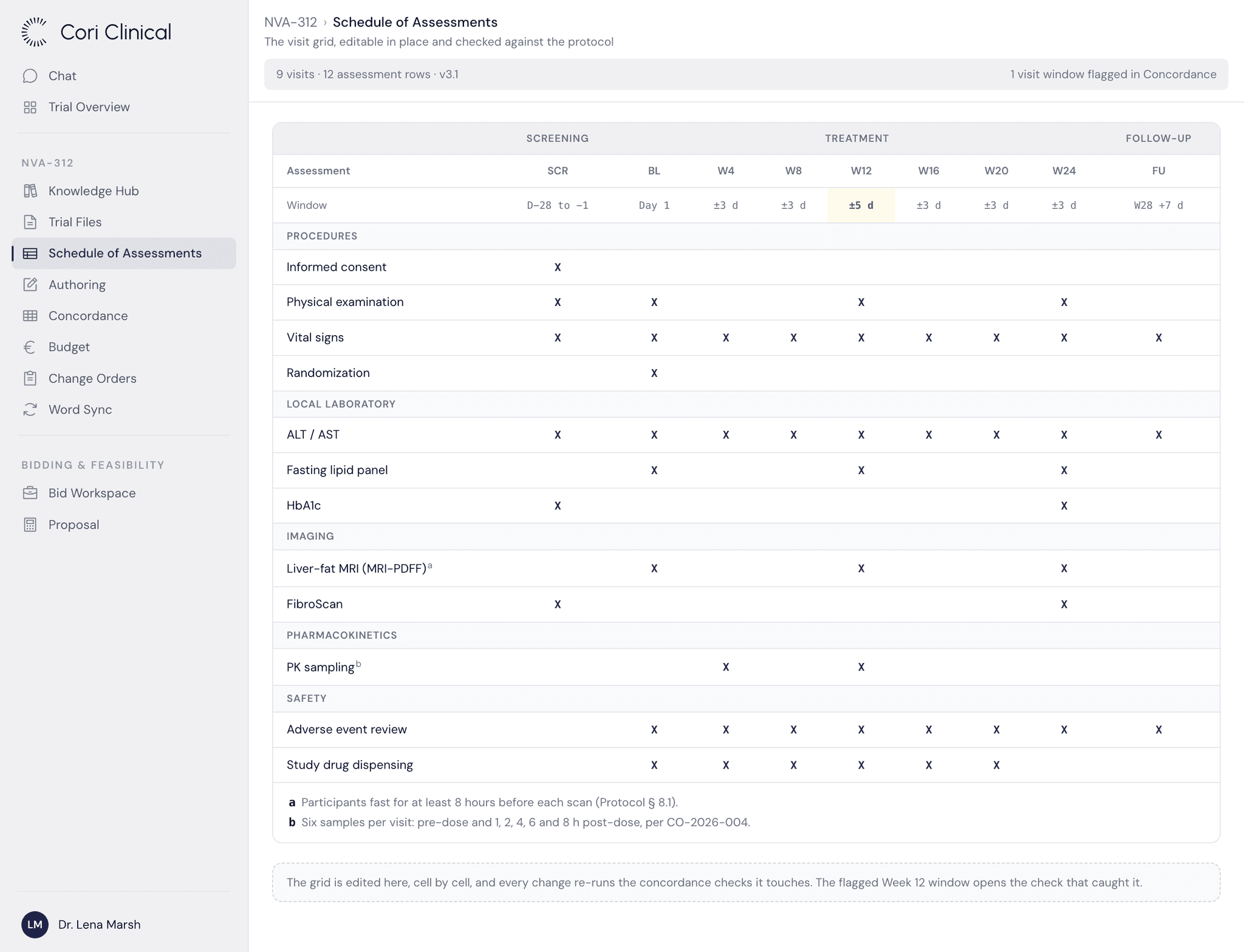
Task: Open the Proposal page
Action: click(124, 525)
